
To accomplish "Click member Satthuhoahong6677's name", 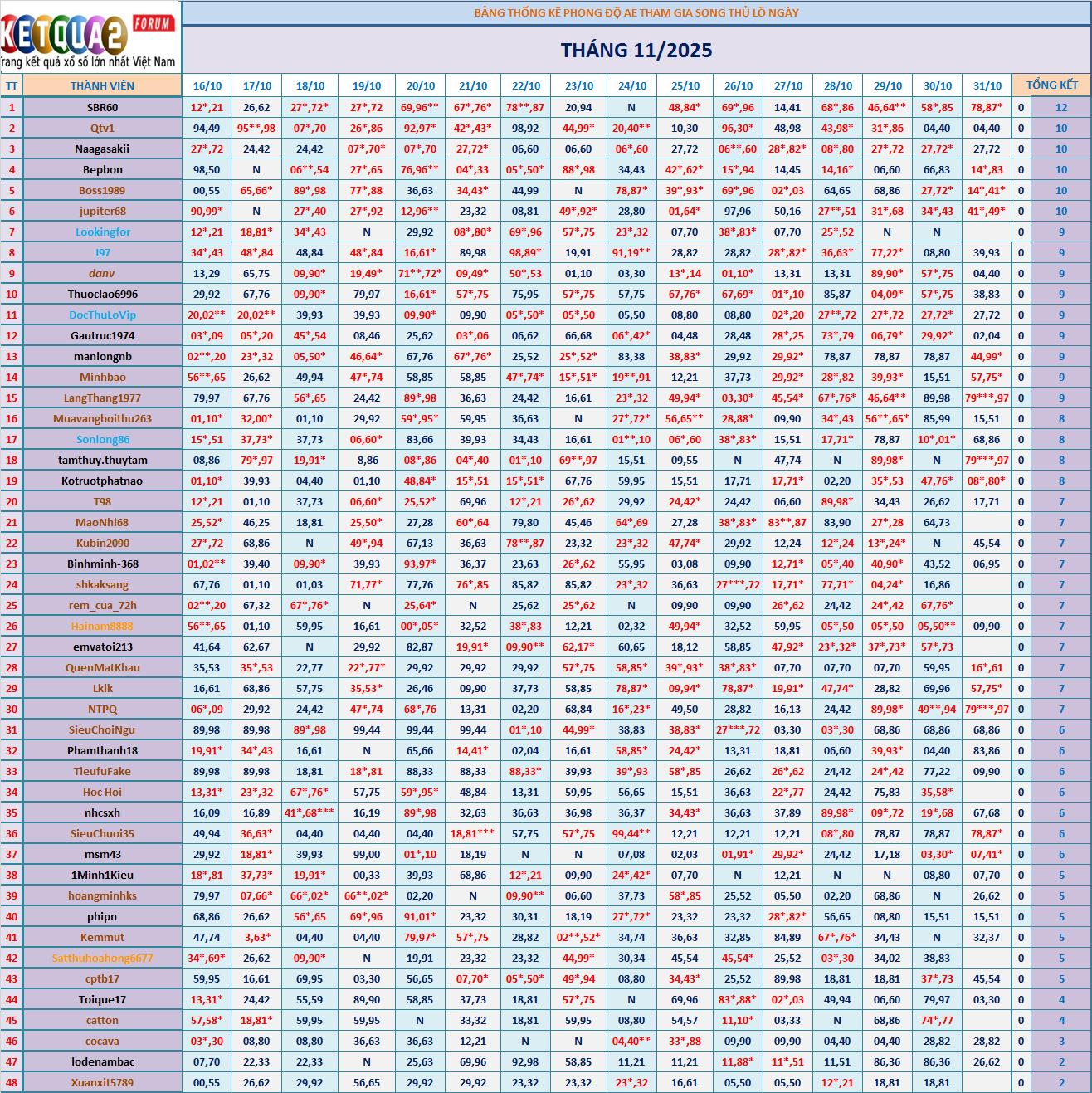I will point(102,958).
